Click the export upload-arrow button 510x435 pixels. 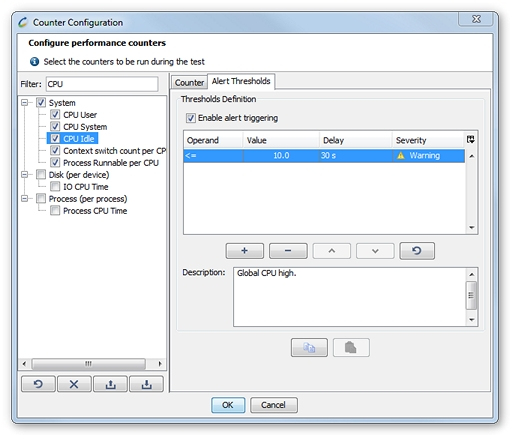(110, 384)
